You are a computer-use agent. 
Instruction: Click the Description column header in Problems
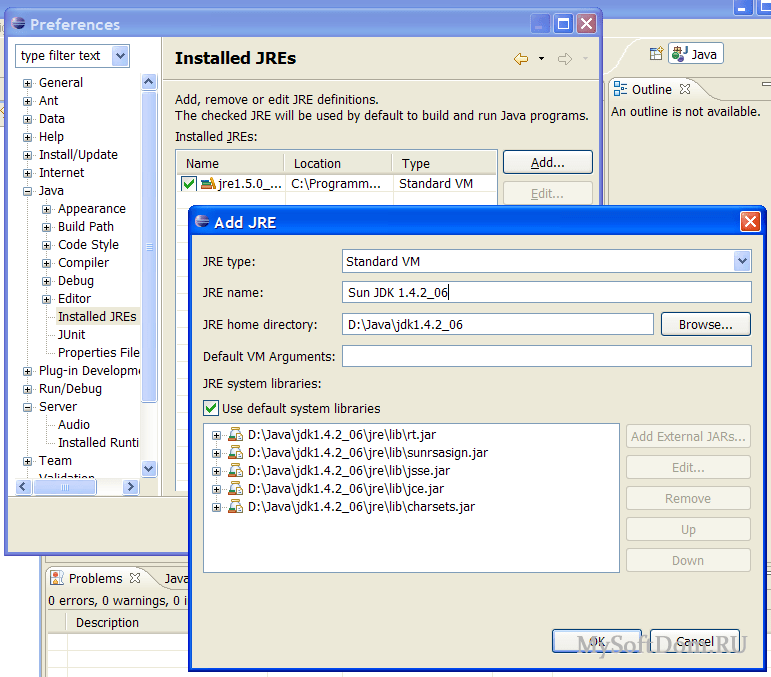coord(127,622)
